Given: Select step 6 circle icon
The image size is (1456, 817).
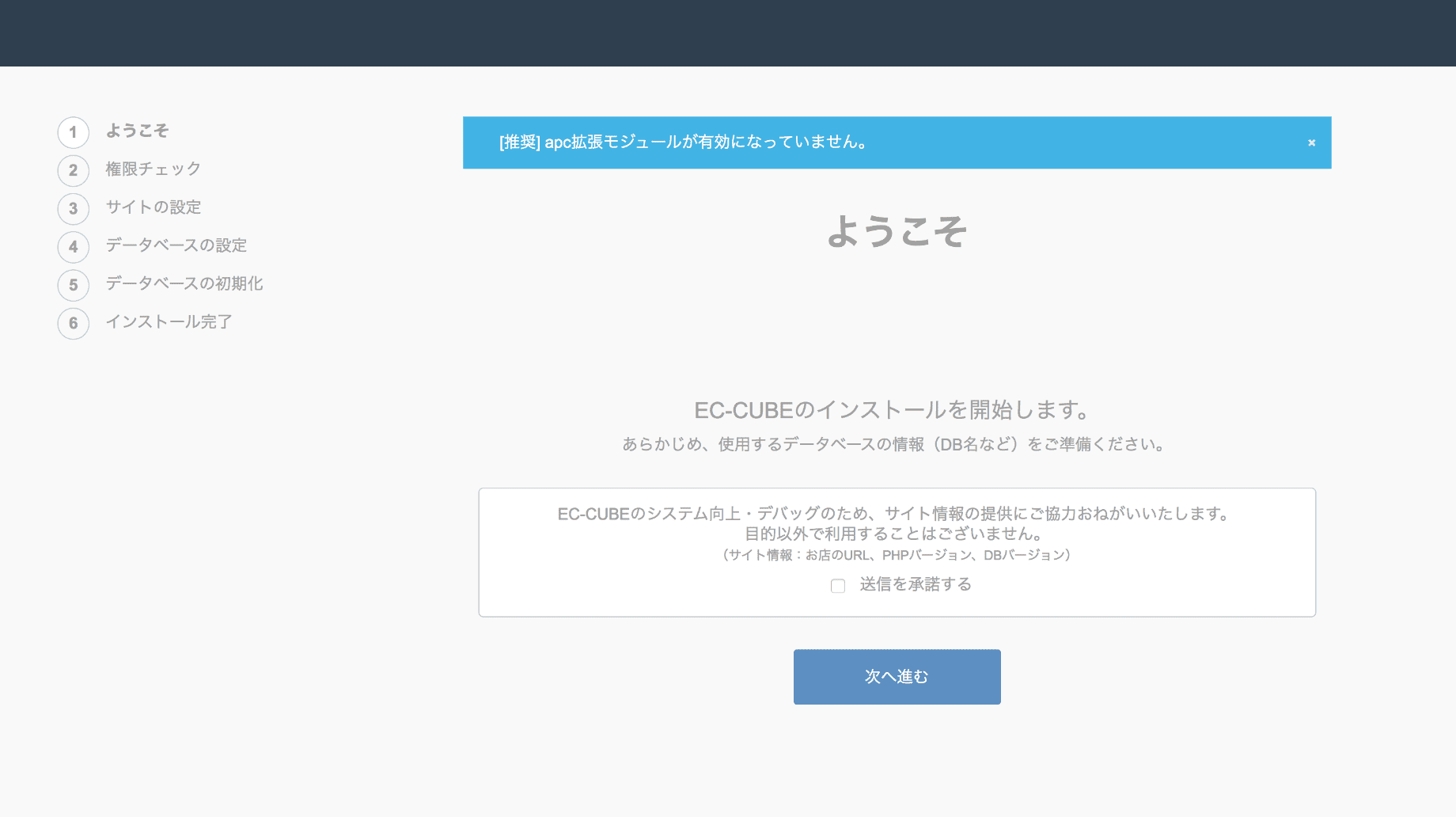Looking at the screenshot, I should (74, 323).
